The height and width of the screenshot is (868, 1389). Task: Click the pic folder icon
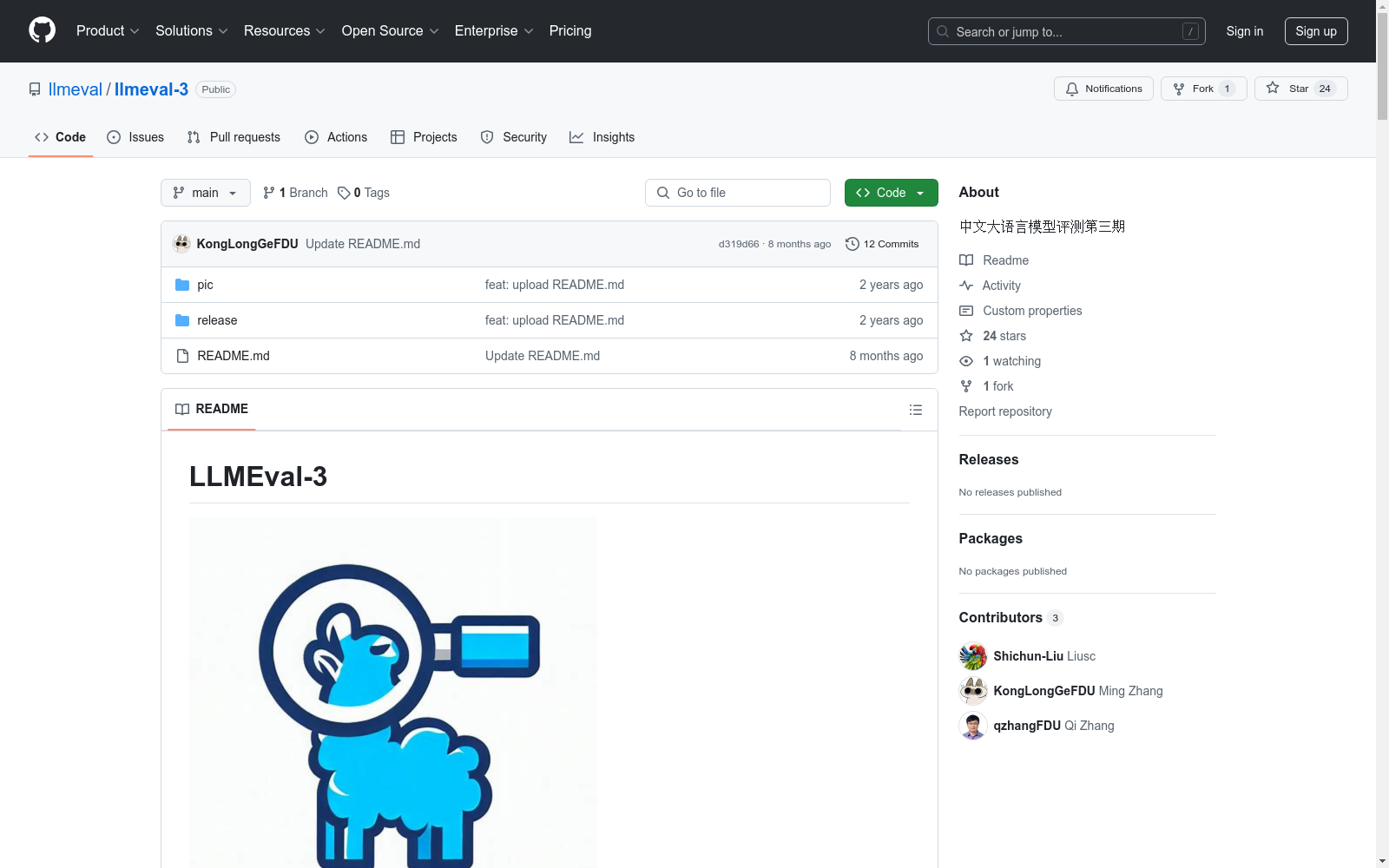[x=182, y=285]
